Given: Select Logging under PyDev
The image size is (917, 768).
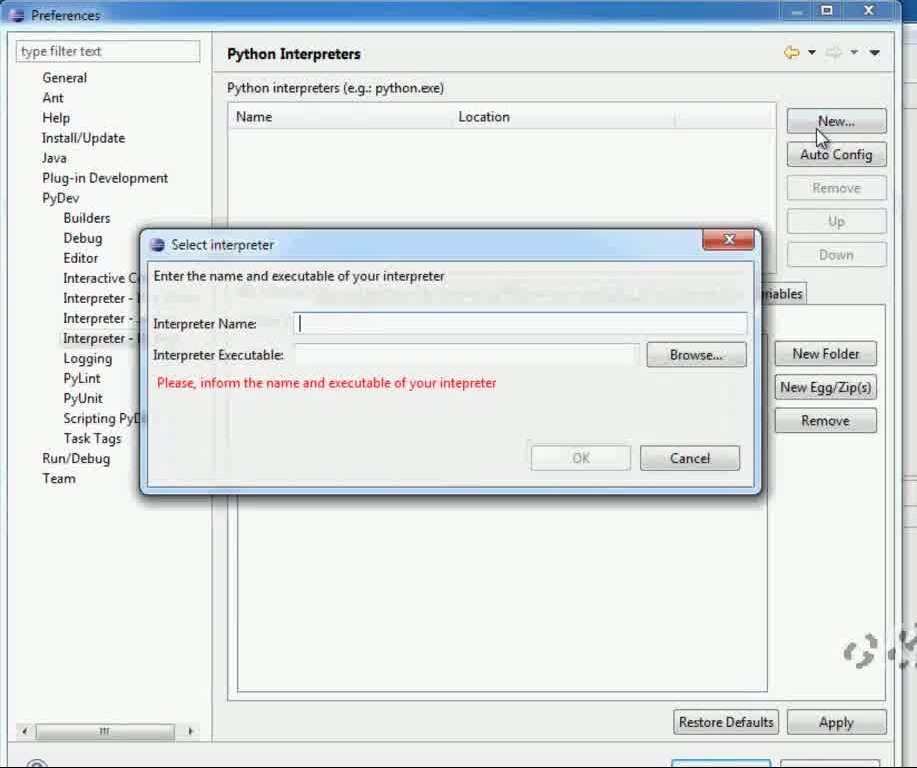Looking at the screenshot, I should (x=88, y=359).
